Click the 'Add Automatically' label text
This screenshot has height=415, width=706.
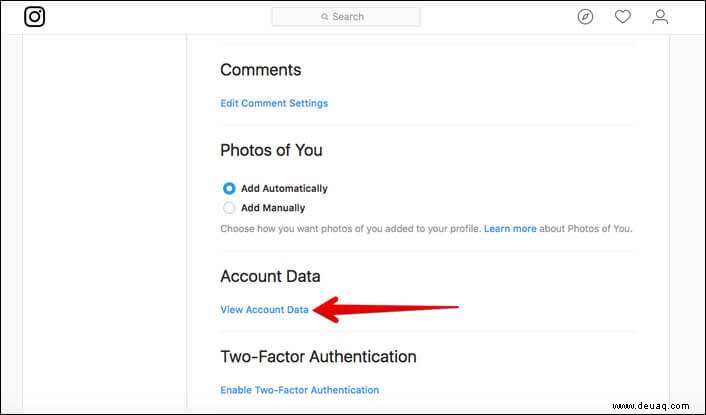pos(284,189)
